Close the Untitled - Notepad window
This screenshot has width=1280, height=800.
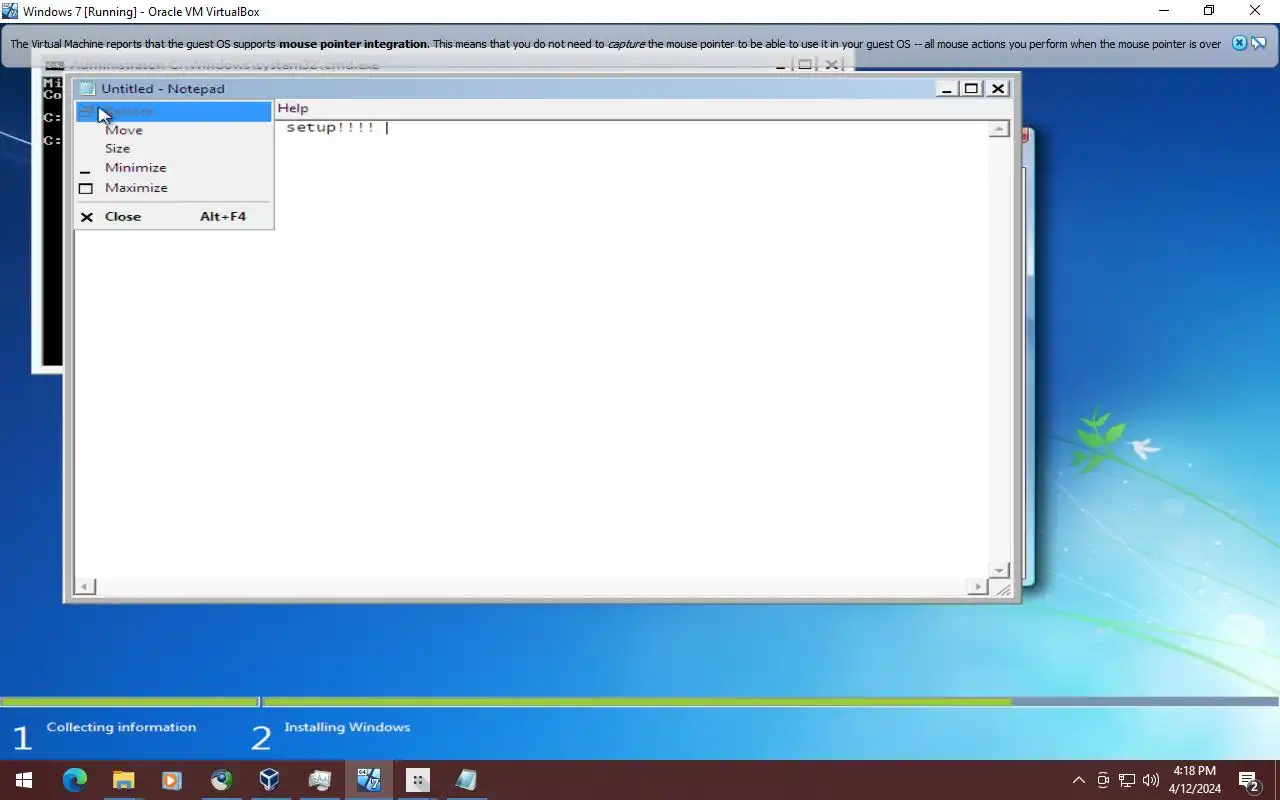[x=998, y=88]
